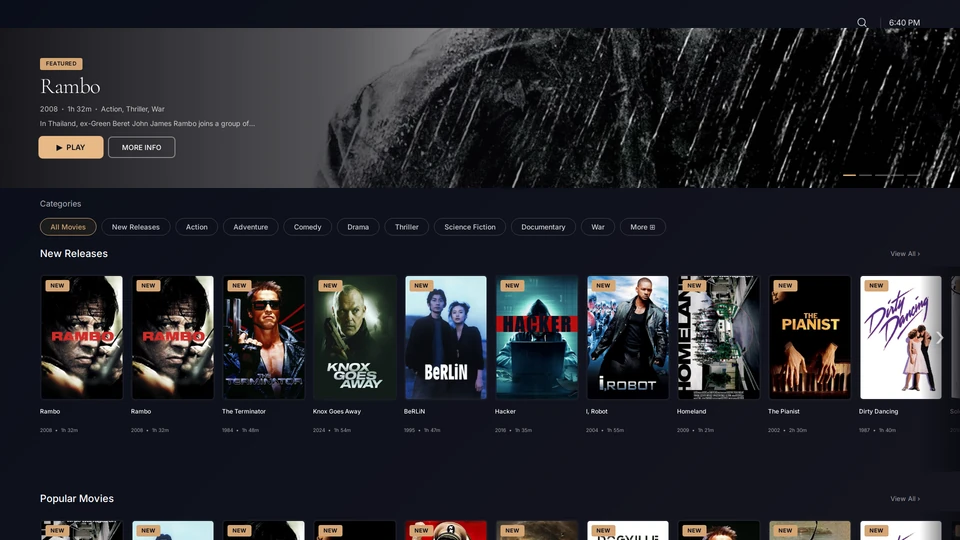Open the search magnifier icon
Screen dimensions: 960x540
click(861, 23)
